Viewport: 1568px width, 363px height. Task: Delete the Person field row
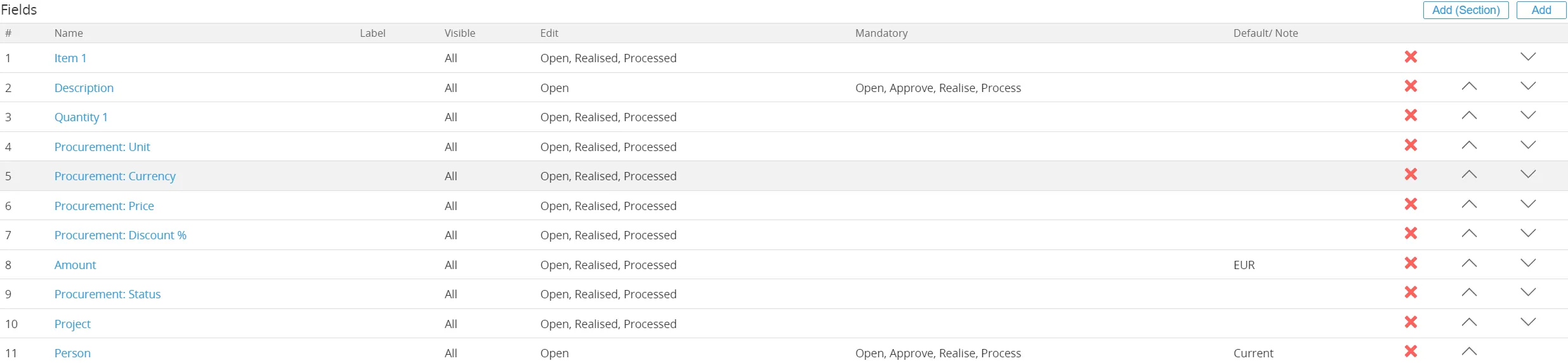tap(1411, 352)
